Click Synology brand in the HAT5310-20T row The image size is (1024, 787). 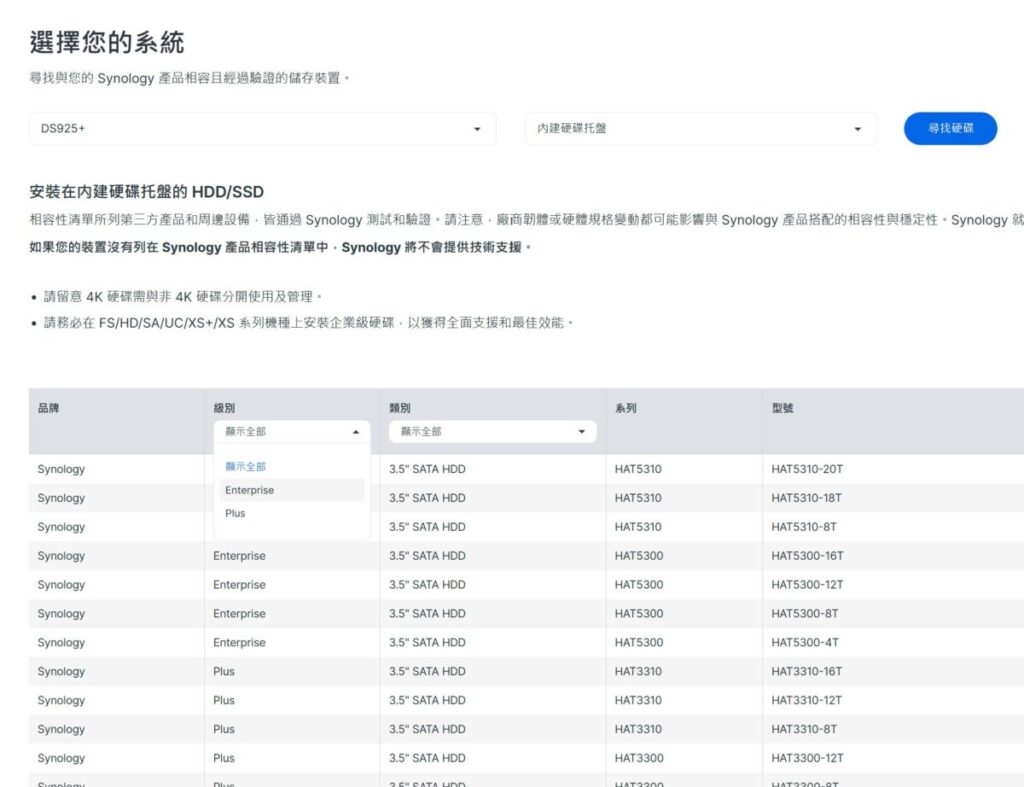point(61,469)
